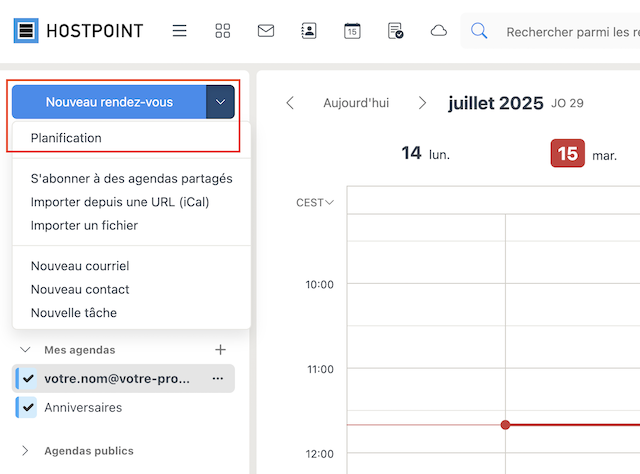
Task: Click the 'Mes agendas' label
Action: tap(80, 350)
